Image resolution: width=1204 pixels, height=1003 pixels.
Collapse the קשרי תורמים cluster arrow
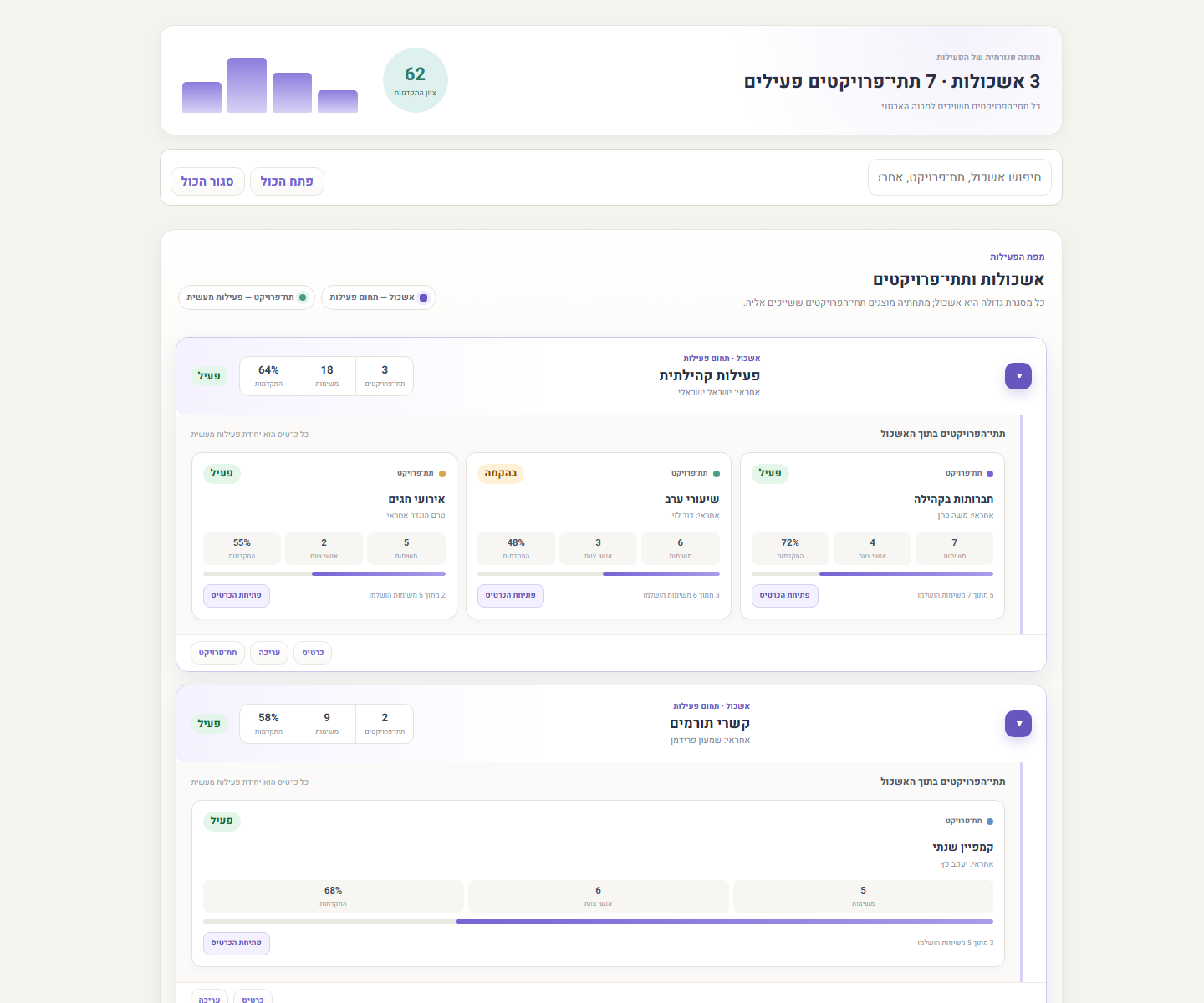(x=1018, y=724)
